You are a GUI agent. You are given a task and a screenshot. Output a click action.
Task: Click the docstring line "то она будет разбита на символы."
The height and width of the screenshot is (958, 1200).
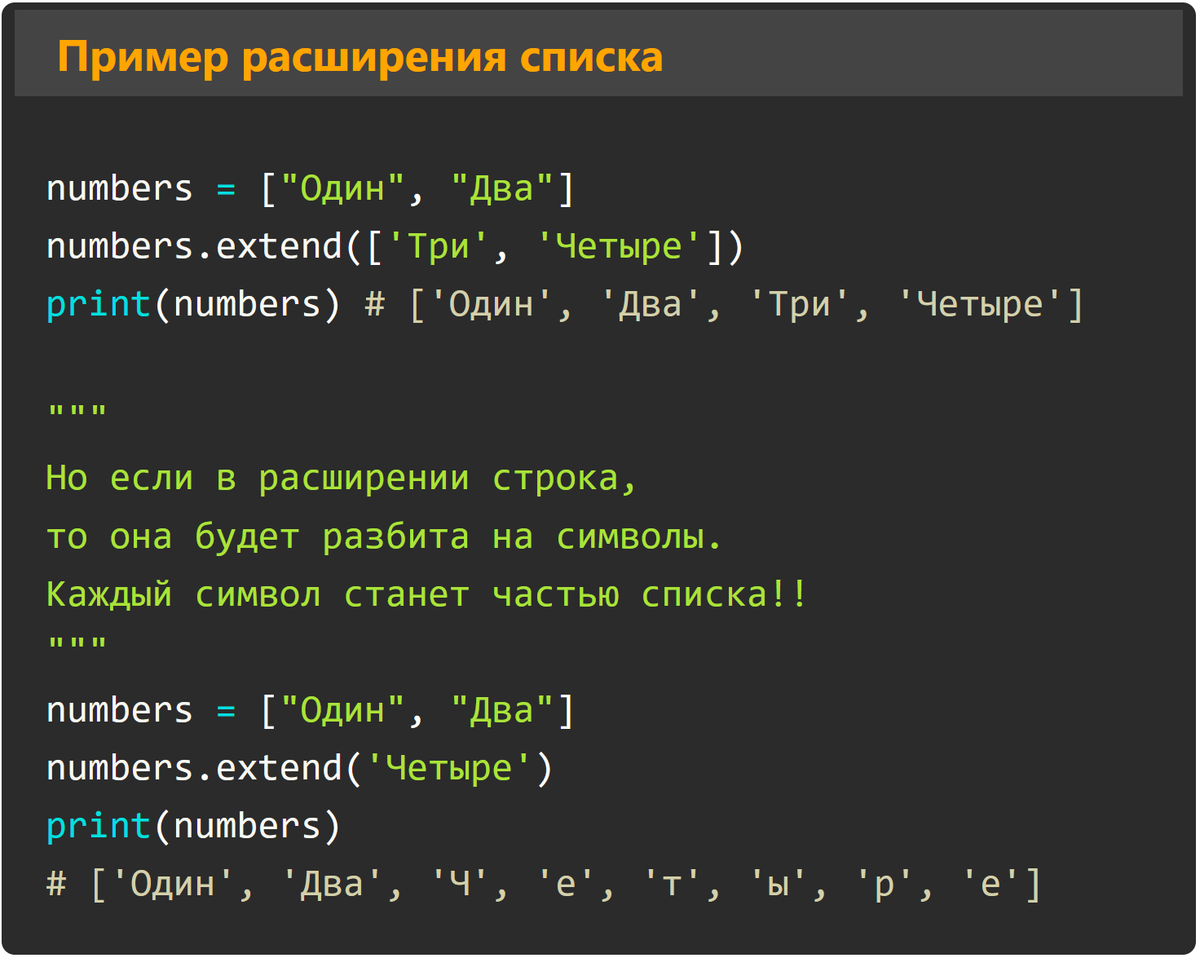point(385,537)
